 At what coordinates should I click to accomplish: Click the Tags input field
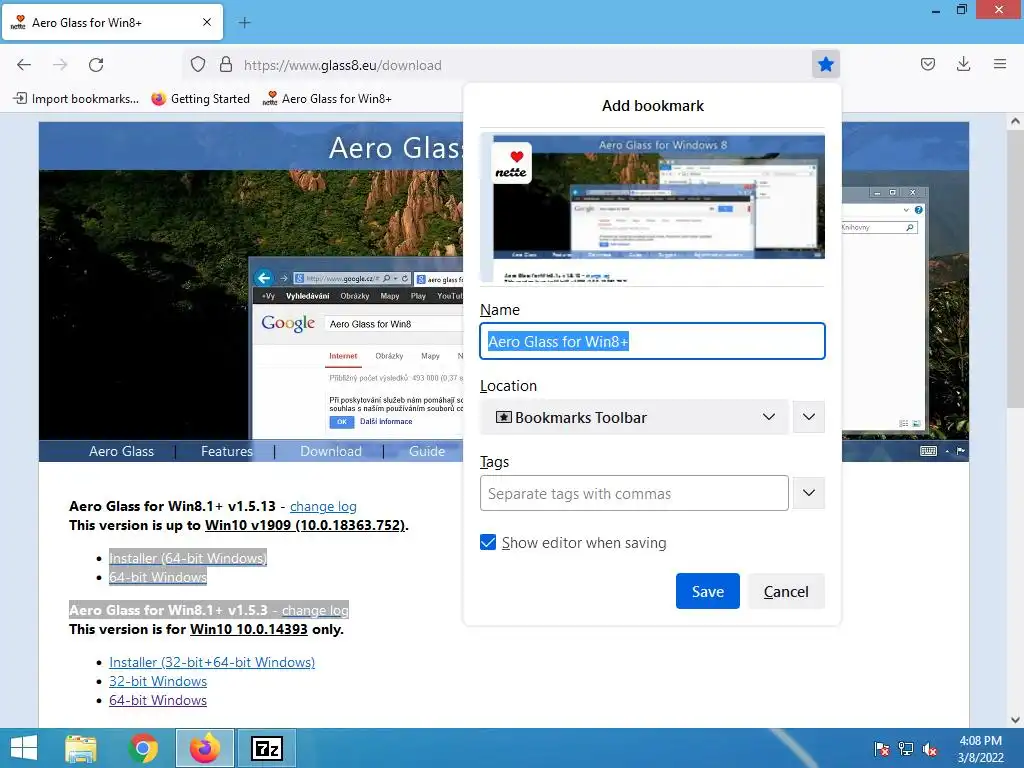[x=634, y=493]
